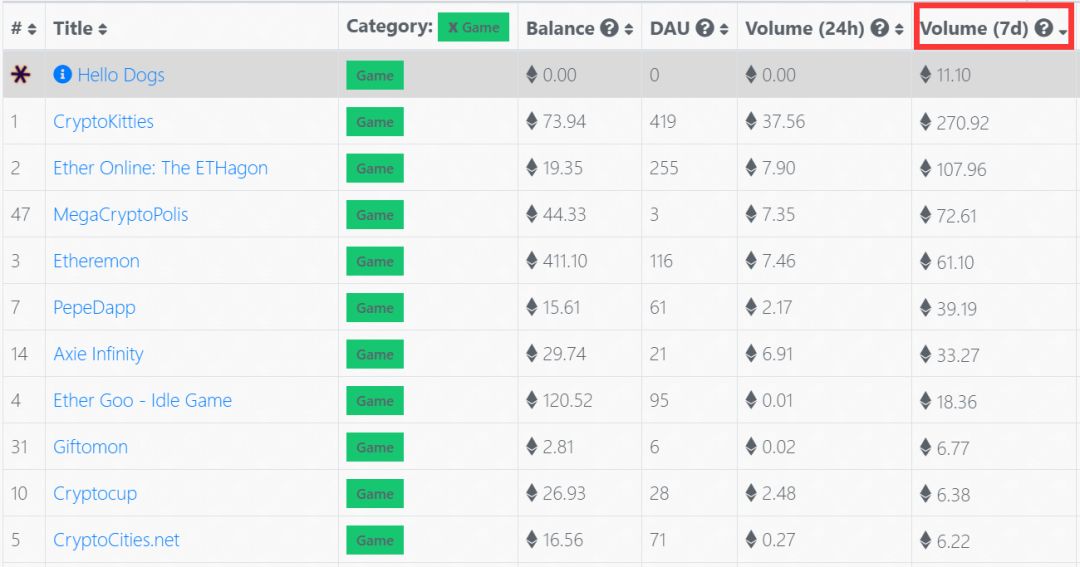Click Hello Dogs 7d volume 11.10
The image size is (1080, 567).
point(954,74)
